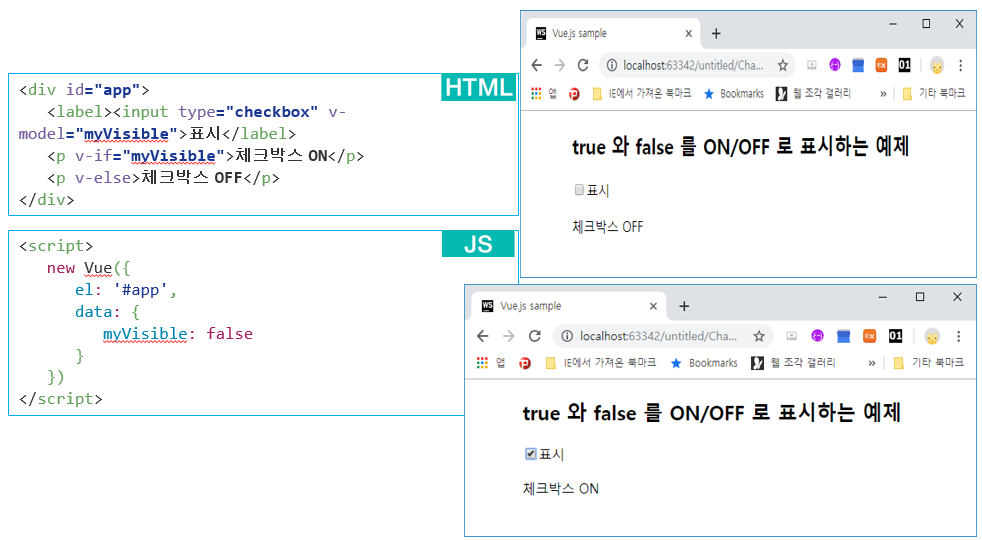982x540 pixels.
Task: Open IE에서 가져온 북마크 folder in lower browser
Action: click(x=600, y=363)
